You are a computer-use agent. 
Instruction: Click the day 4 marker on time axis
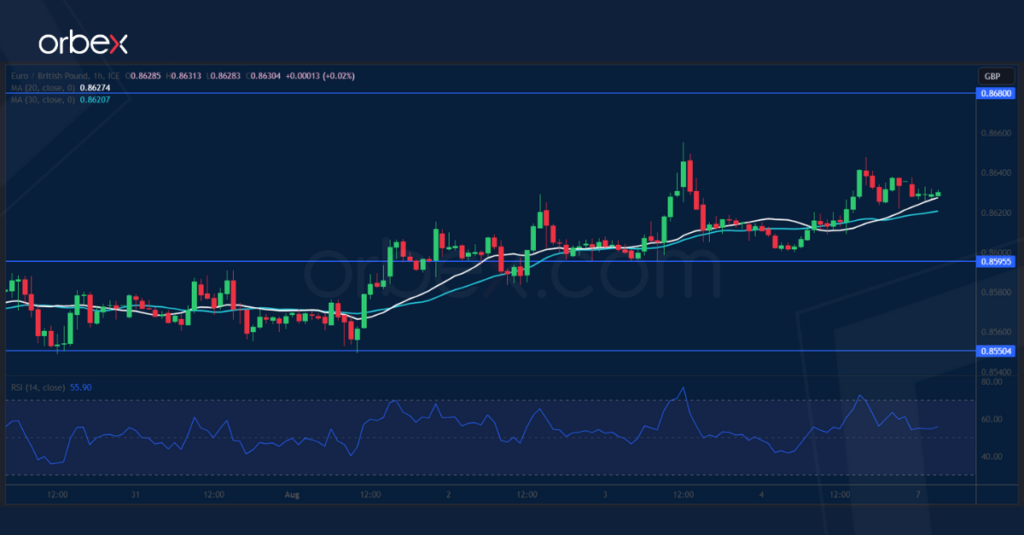(x=762, y=494)
